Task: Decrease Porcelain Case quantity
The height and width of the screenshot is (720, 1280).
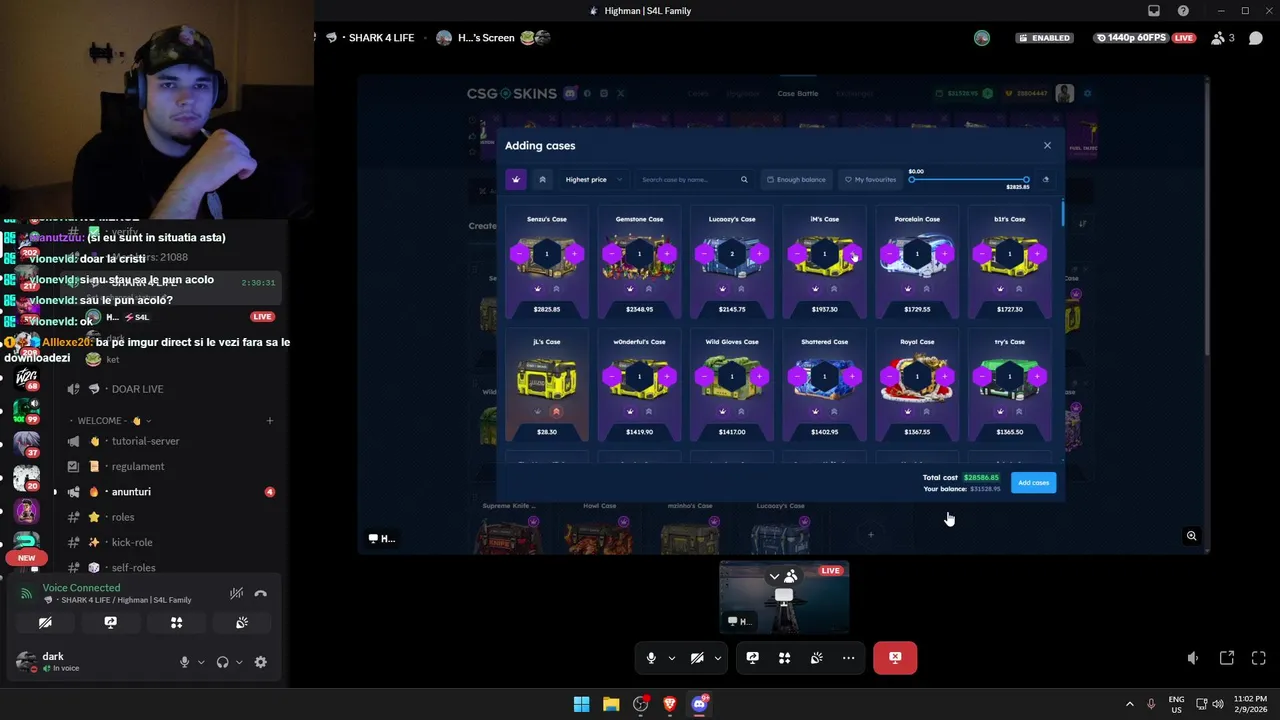Action: click(x=889, y=254)
